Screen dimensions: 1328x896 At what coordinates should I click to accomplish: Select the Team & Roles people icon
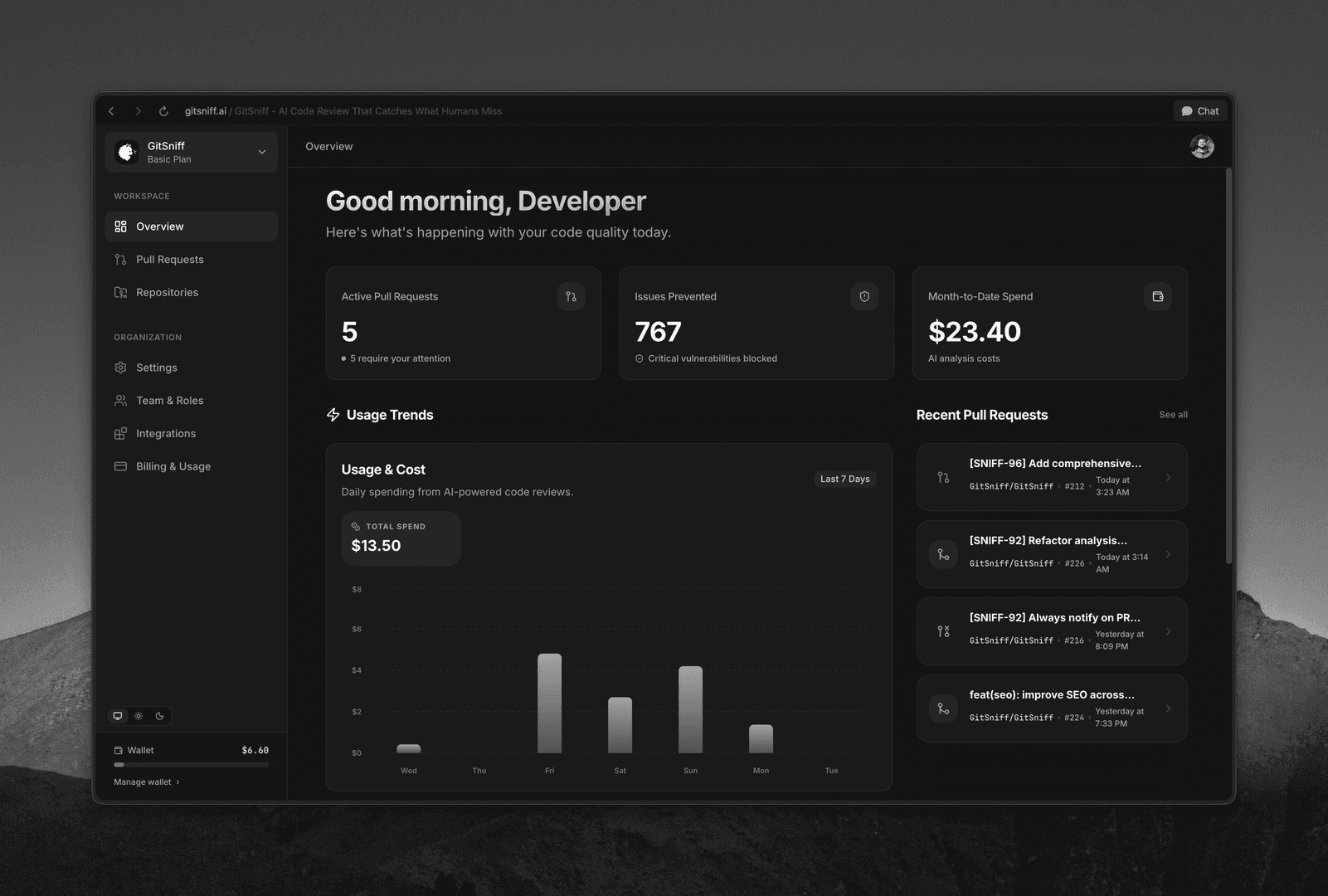click(120, 400)
